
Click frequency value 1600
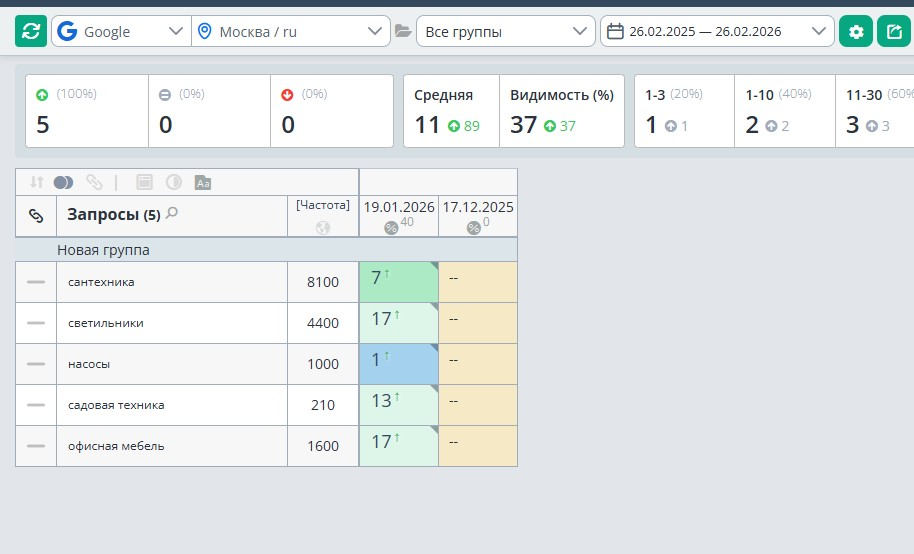point(323,446)
